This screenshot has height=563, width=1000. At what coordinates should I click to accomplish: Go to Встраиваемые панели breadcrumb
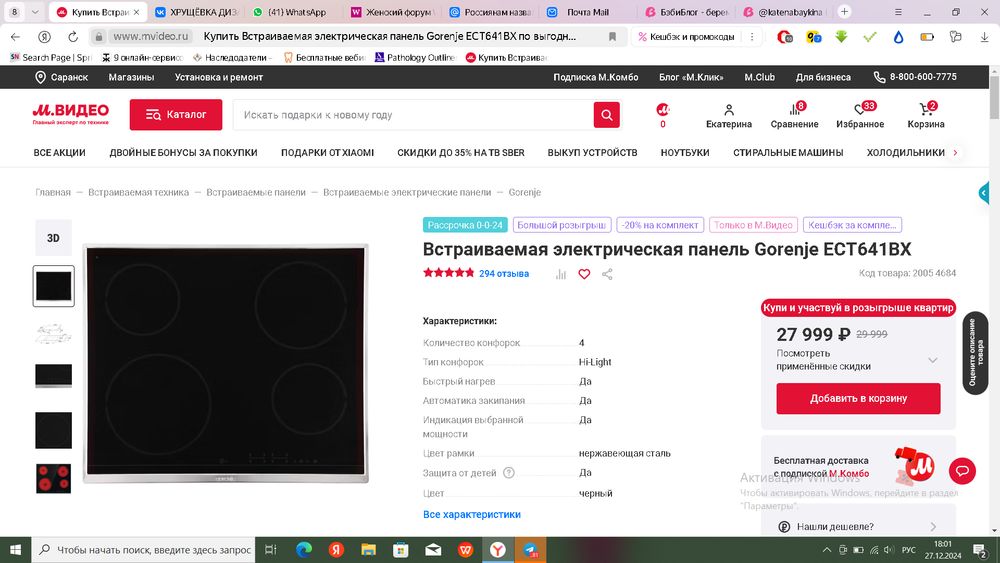tap(256, 192)
